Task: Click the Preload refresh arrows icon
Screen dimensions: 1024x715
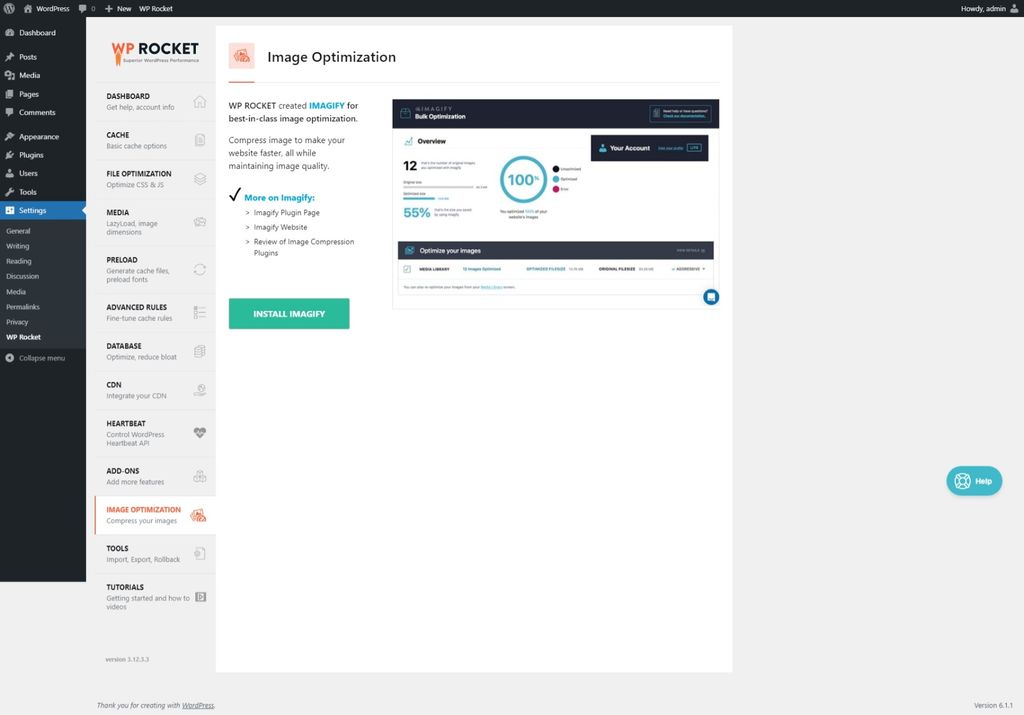Action: [200, 269]
